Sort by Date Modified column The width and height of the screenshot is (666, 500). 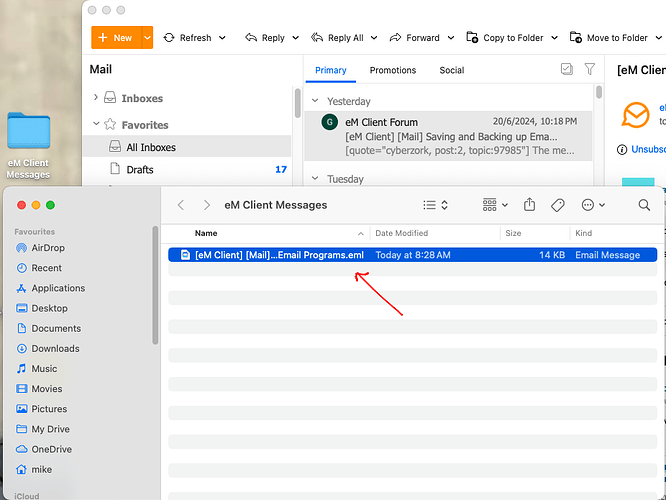click(x=401, y=233)
